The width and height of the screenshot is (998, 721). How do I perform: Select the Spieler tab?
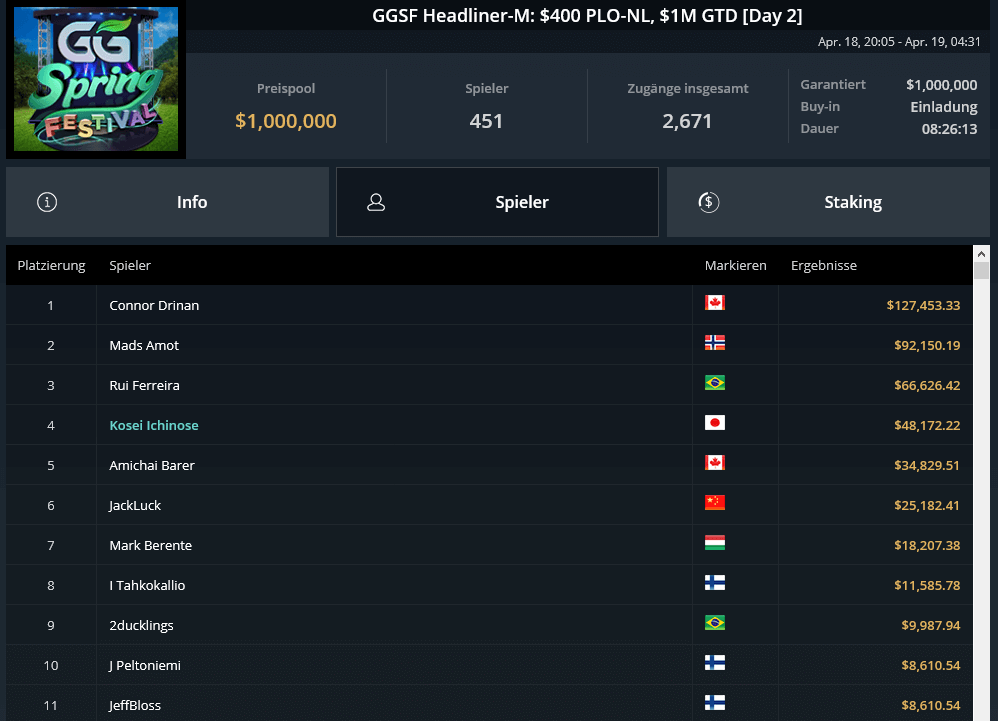click(522, 201)
